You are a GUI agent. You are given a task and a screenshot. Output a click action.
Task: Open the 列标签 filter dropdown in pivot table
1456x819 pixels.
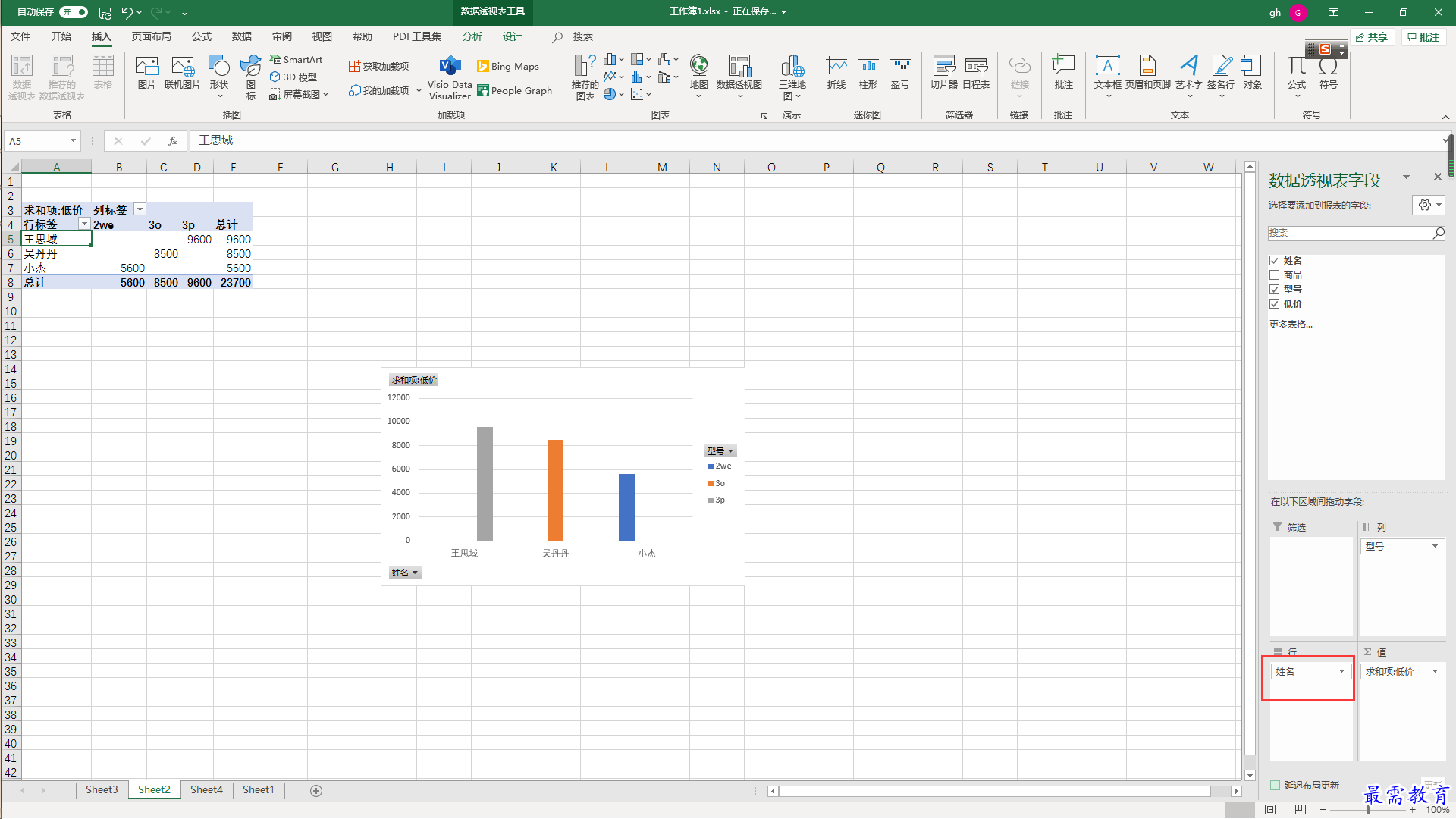click(x=140, y=210)
